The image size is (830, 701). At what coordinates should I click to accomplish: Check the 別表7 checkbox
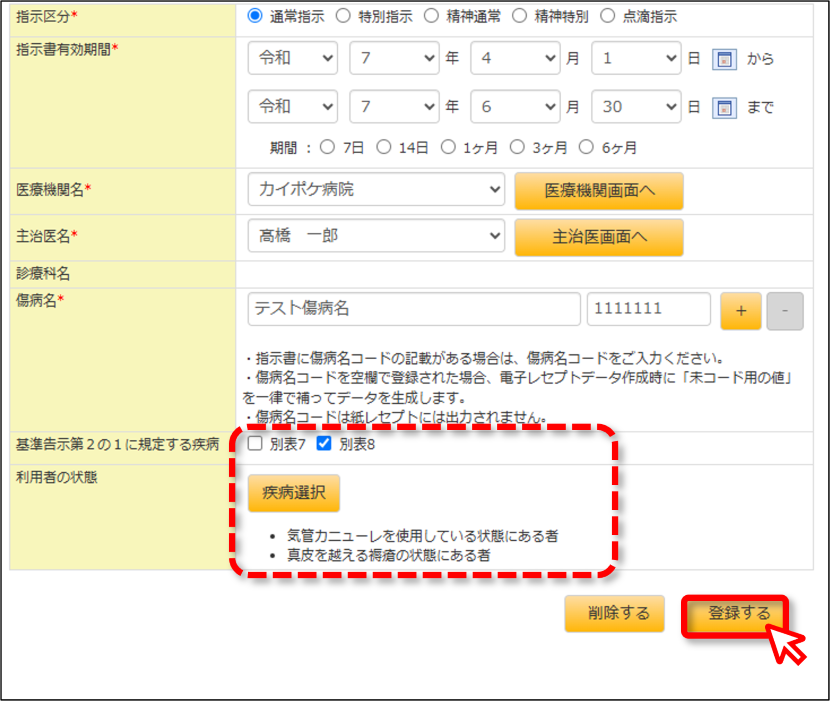pyautogui.click(x=255, y=443)
